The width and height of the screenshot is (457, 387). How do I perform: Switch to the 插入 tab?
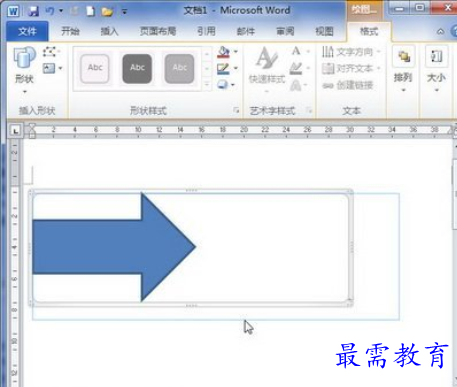point(109,31)
